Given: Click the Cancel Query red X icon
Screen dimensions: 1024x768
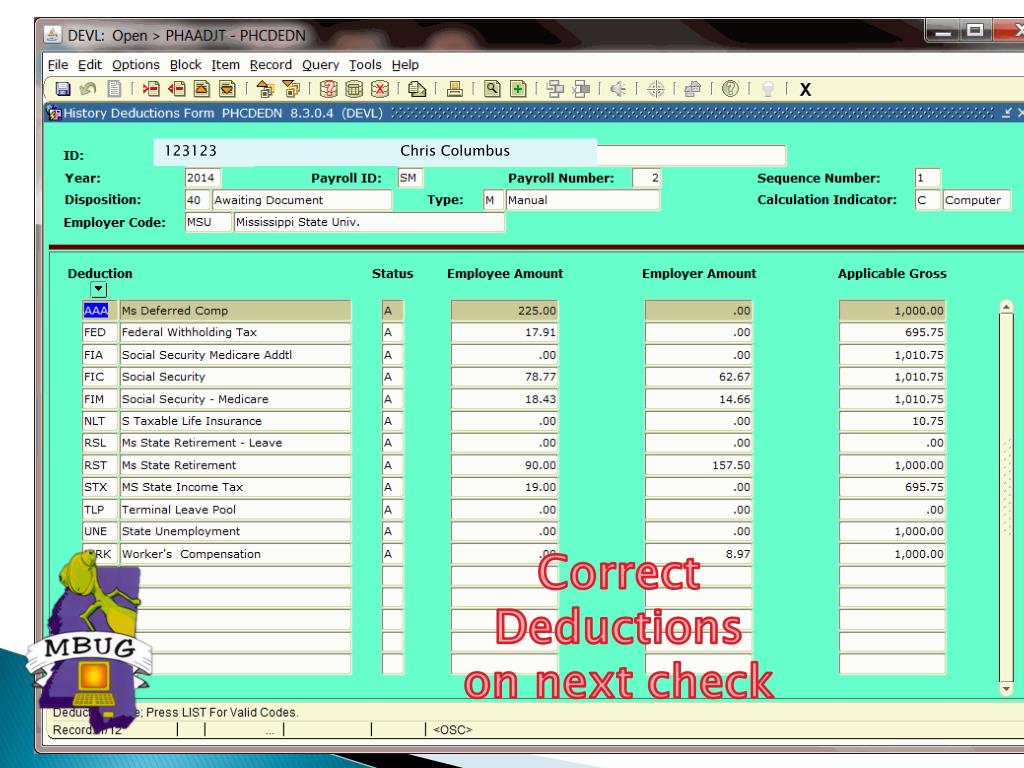Looking at the screenshot, I should [x=379, y=89].
